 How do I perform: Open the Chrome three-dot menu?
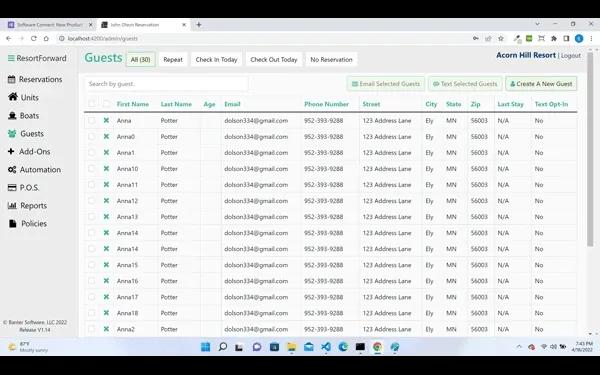(x=592, y=38)
